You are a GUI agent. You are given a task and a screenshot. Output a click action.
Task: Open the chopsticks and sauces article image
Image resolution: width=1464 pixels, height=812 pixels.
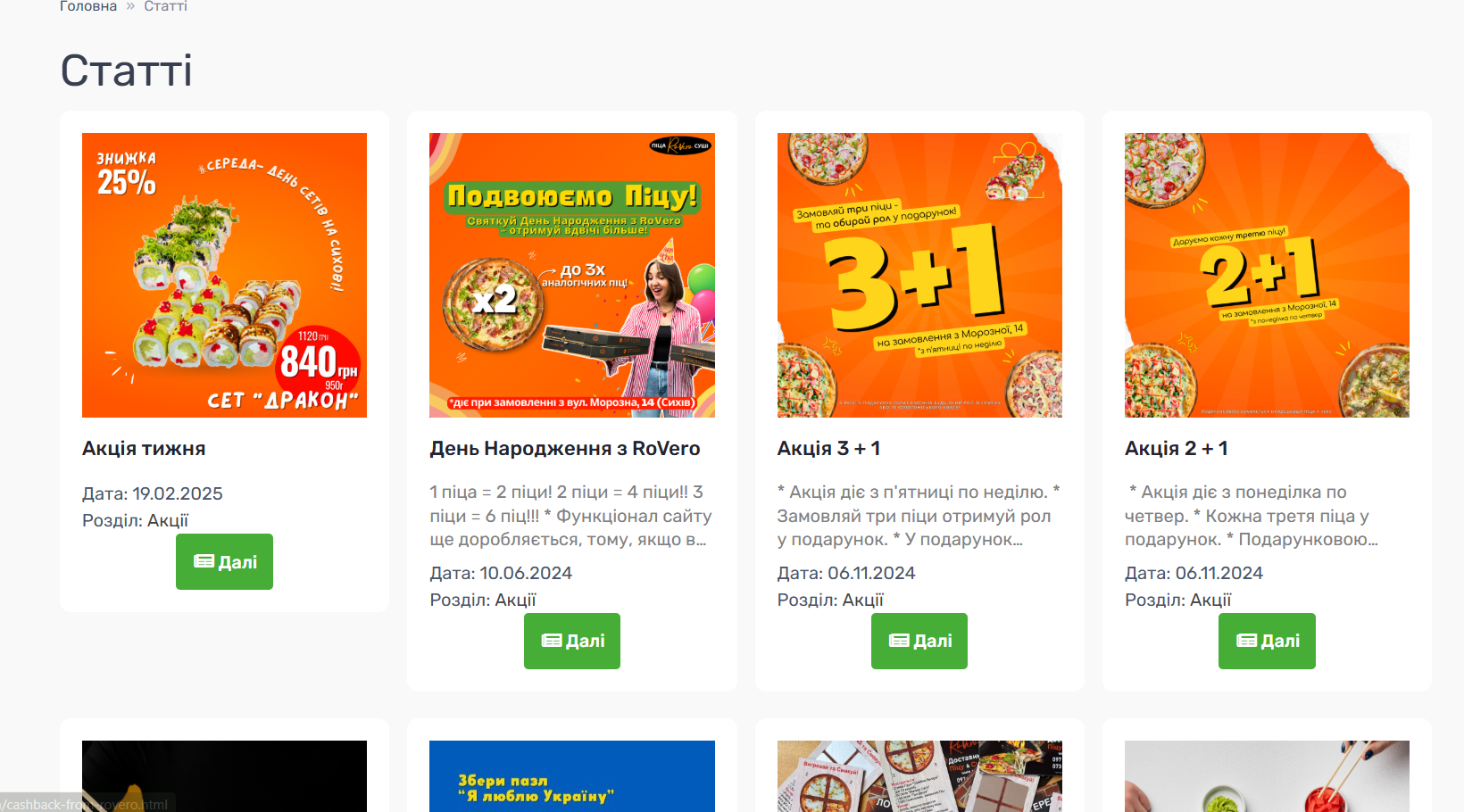coord(1267,776)
